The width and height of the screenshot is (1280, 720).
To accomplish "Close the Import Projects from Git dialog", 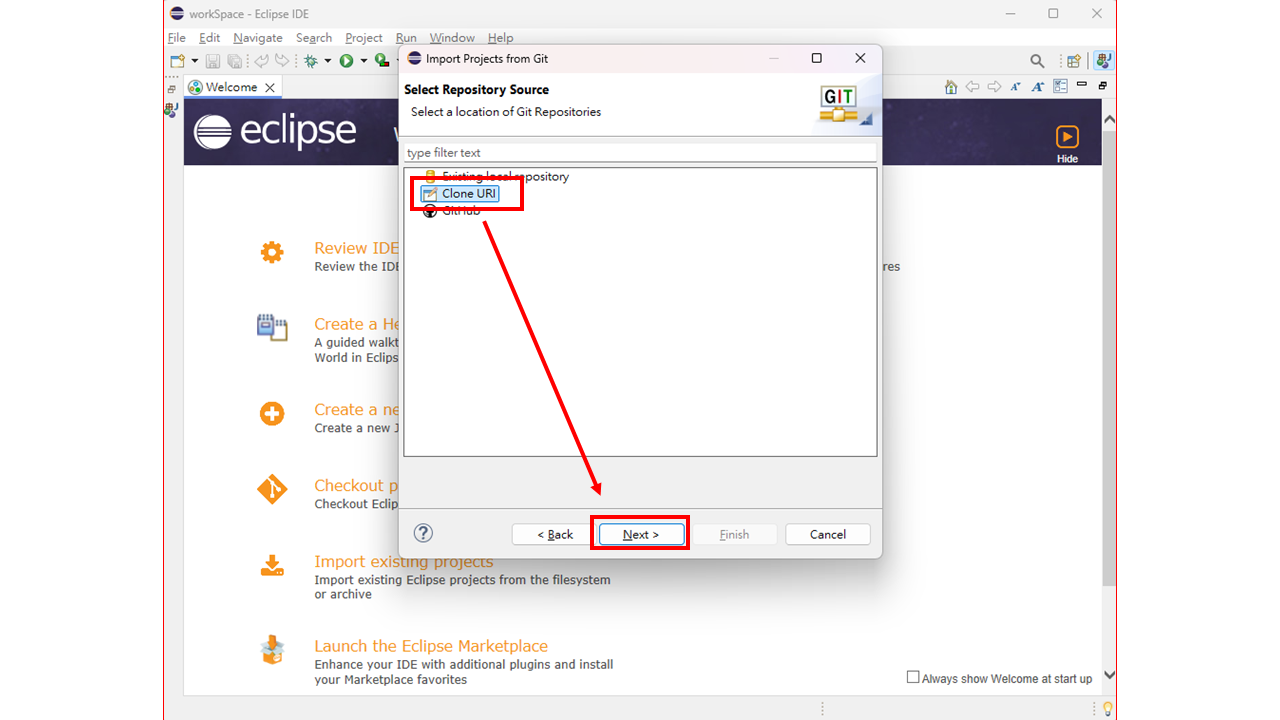I will [860, 58].
